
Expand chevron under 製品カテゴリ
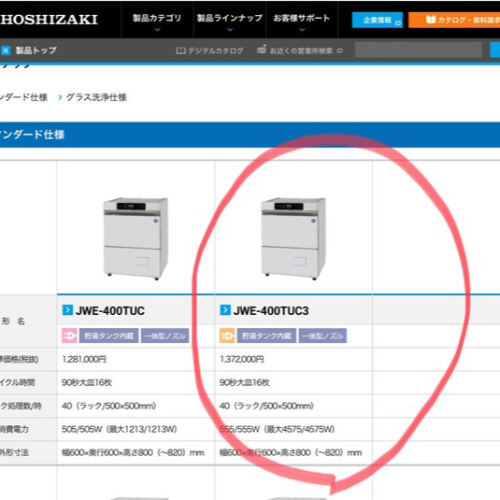coord(157,30)
